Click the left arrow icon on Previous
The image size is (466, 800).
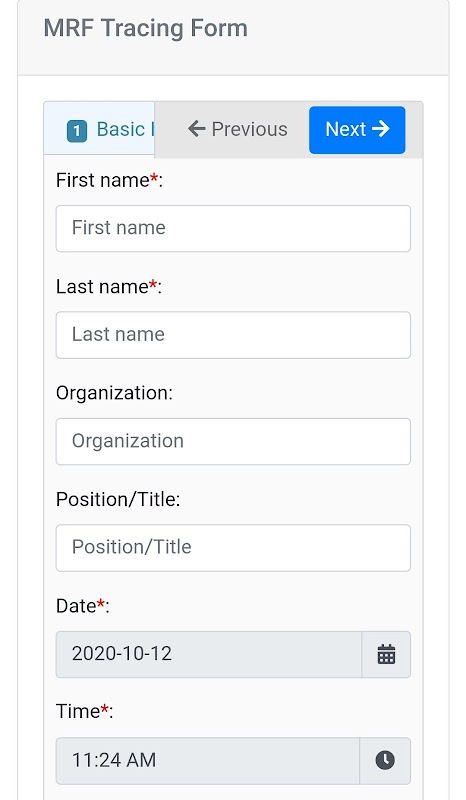coord(197,129)
